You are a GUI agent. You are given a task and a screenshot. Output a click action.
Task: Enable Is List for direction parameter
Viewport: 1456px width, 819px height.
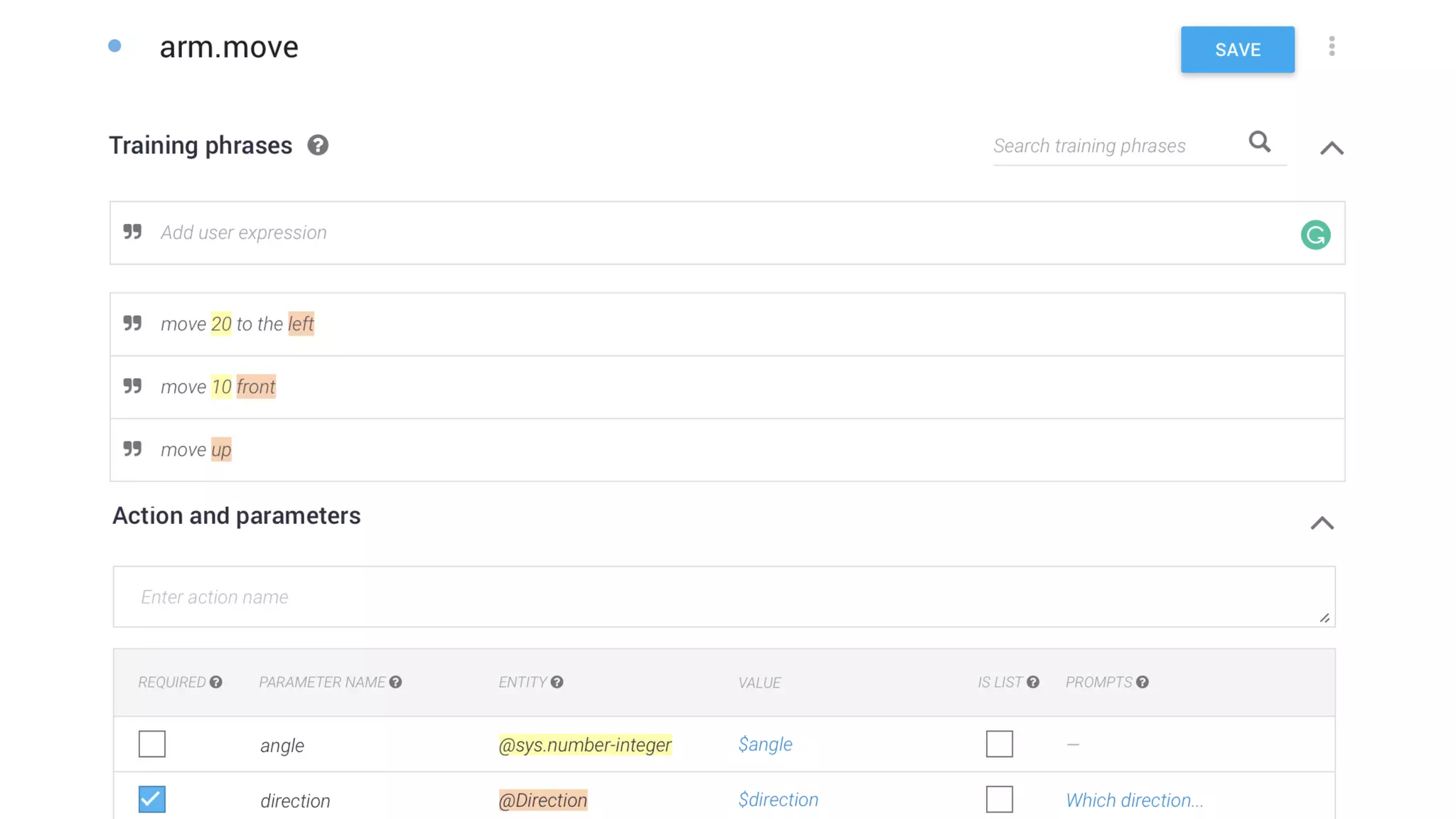(999, 799)
